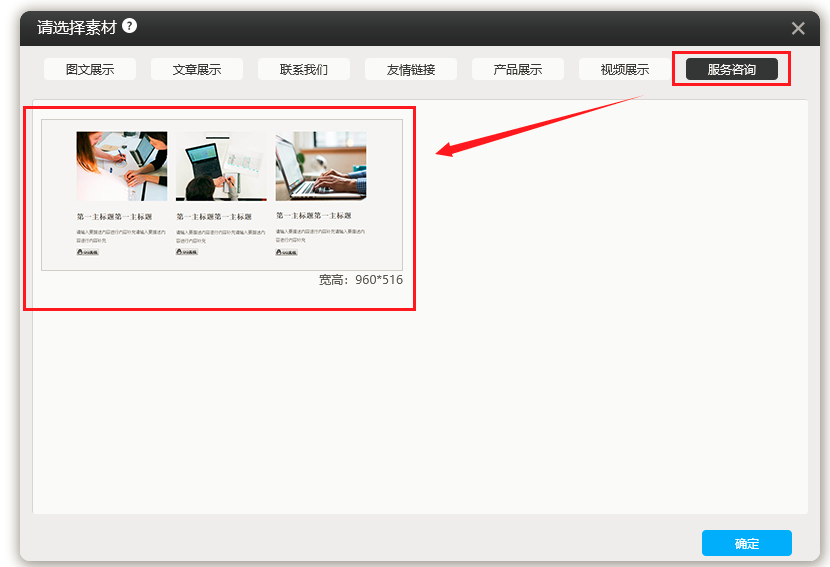Show the 产品展示 materials tab
This screenshot has height=567, width=830.
point(518,70)
